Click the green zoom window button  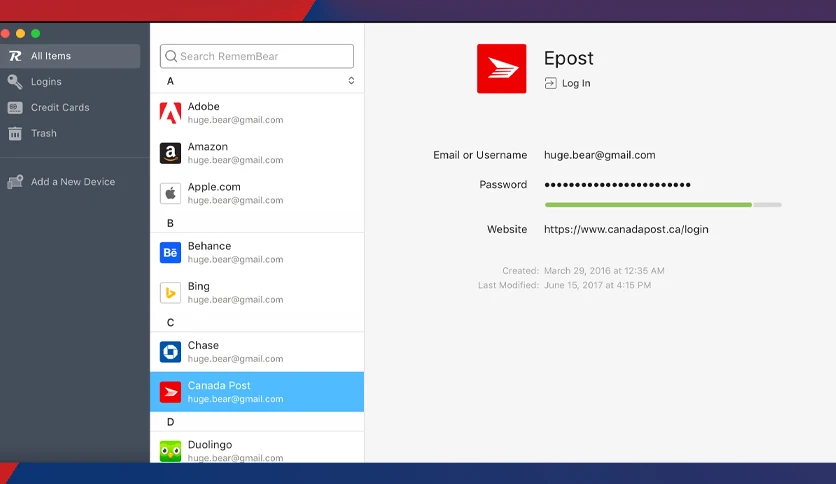[36, 34]
